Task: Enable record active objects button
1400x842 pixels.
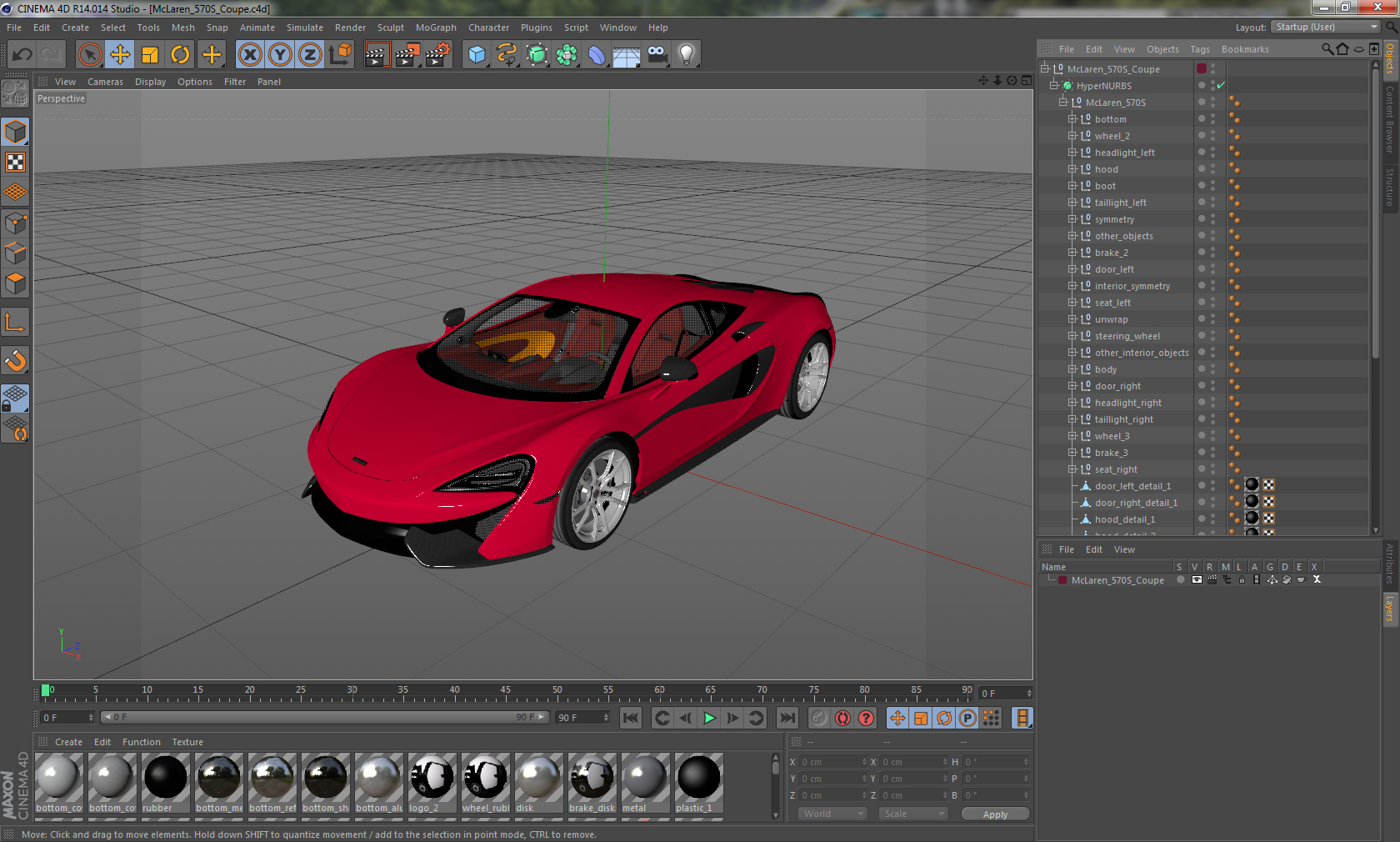Action: 819,718
